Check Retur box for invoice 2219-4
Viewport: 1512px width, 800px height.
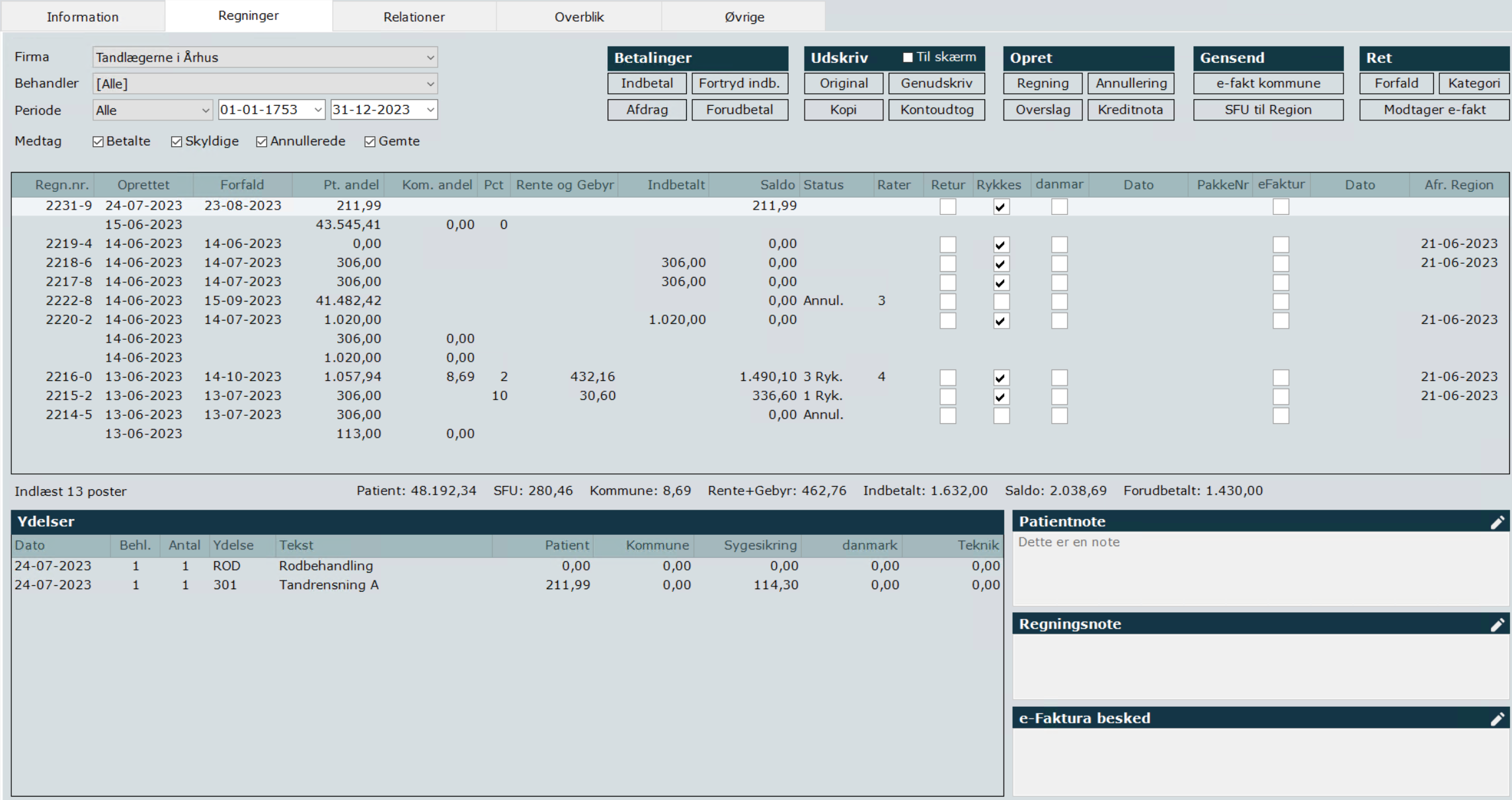coord(948,245)
